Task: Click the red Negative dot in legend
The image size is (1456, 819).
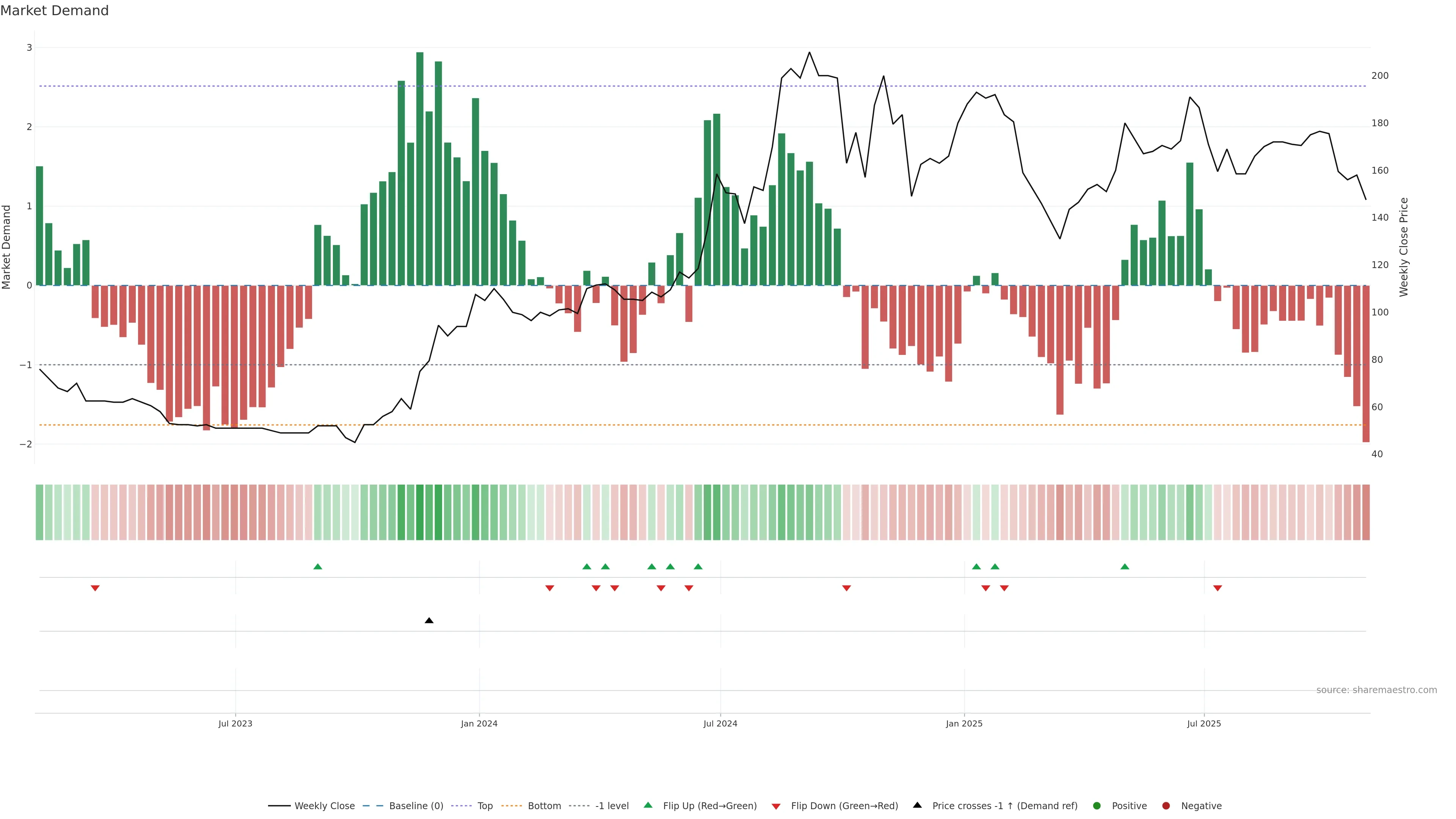Action: pos(1166,806)
